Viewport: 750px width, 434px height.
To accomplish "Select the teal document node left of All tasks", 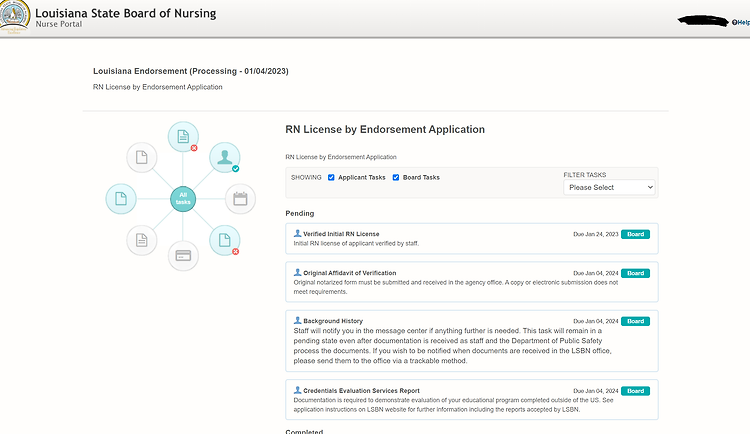I will 121,199.
